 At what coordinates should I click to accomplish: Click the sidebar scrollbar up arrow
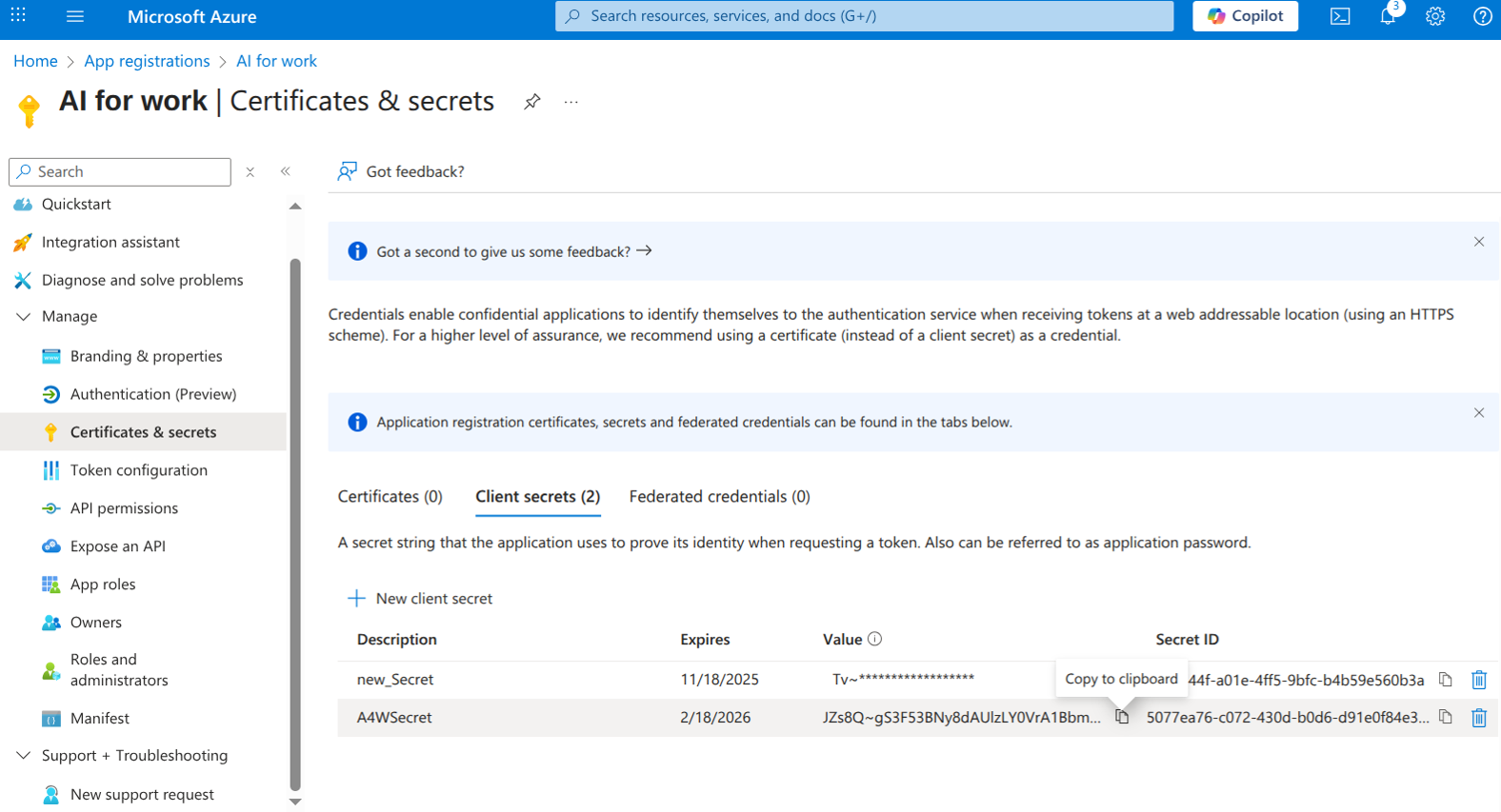295,206
